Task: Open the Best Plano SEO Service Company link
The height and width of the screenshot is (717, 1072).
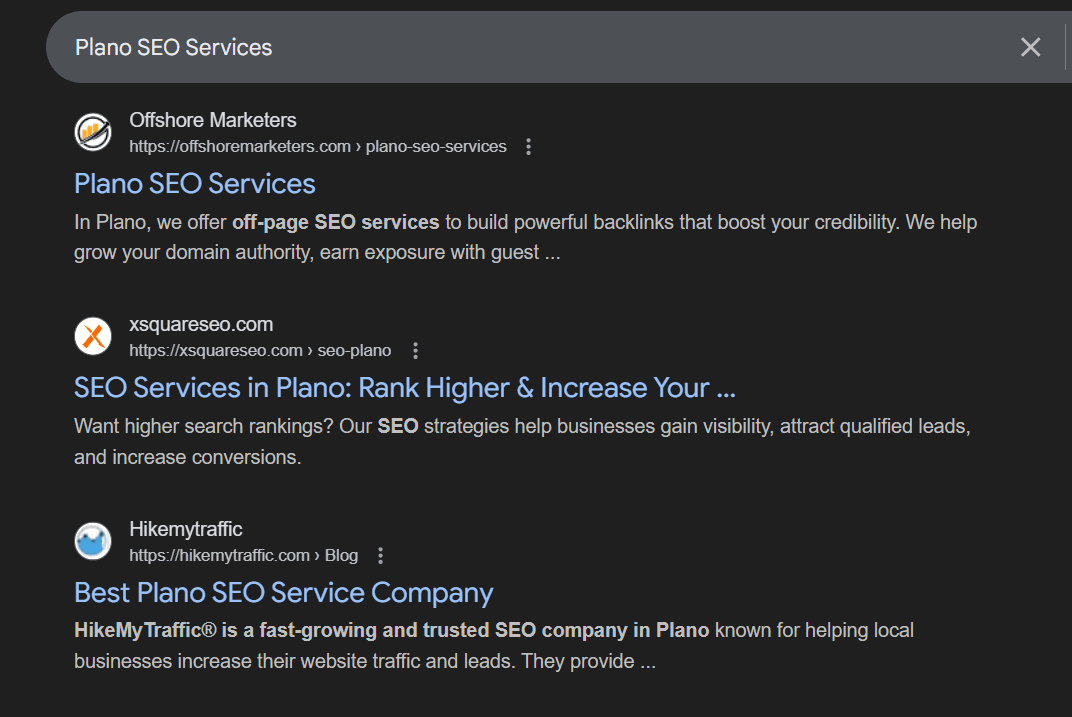Action: (283, 592)
